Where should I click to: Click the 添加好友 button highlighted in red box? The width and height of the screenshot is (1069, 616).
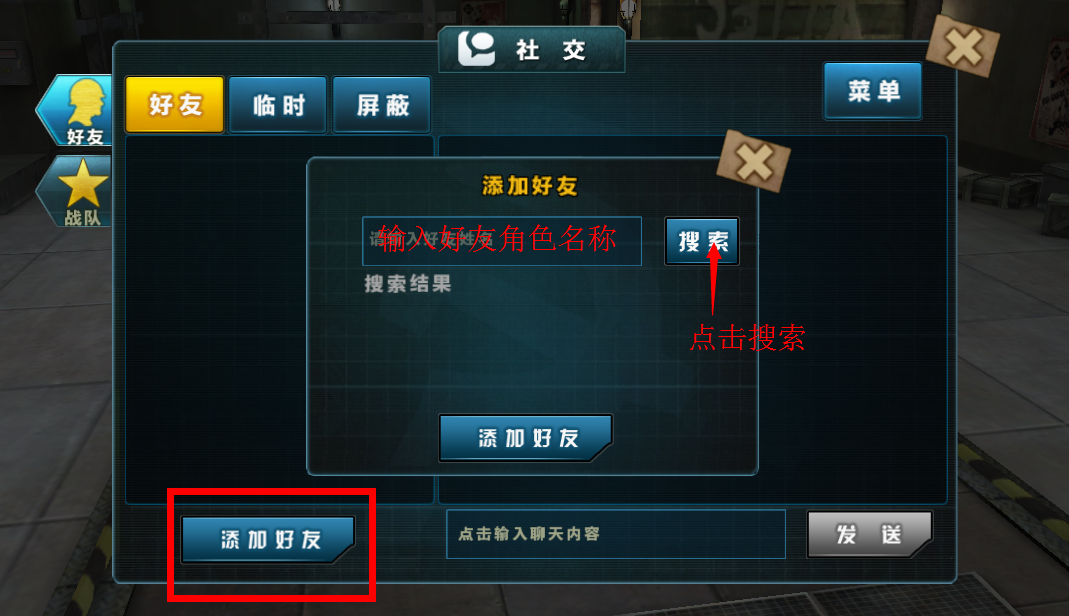pyautogui.click(x=268, y=539)
